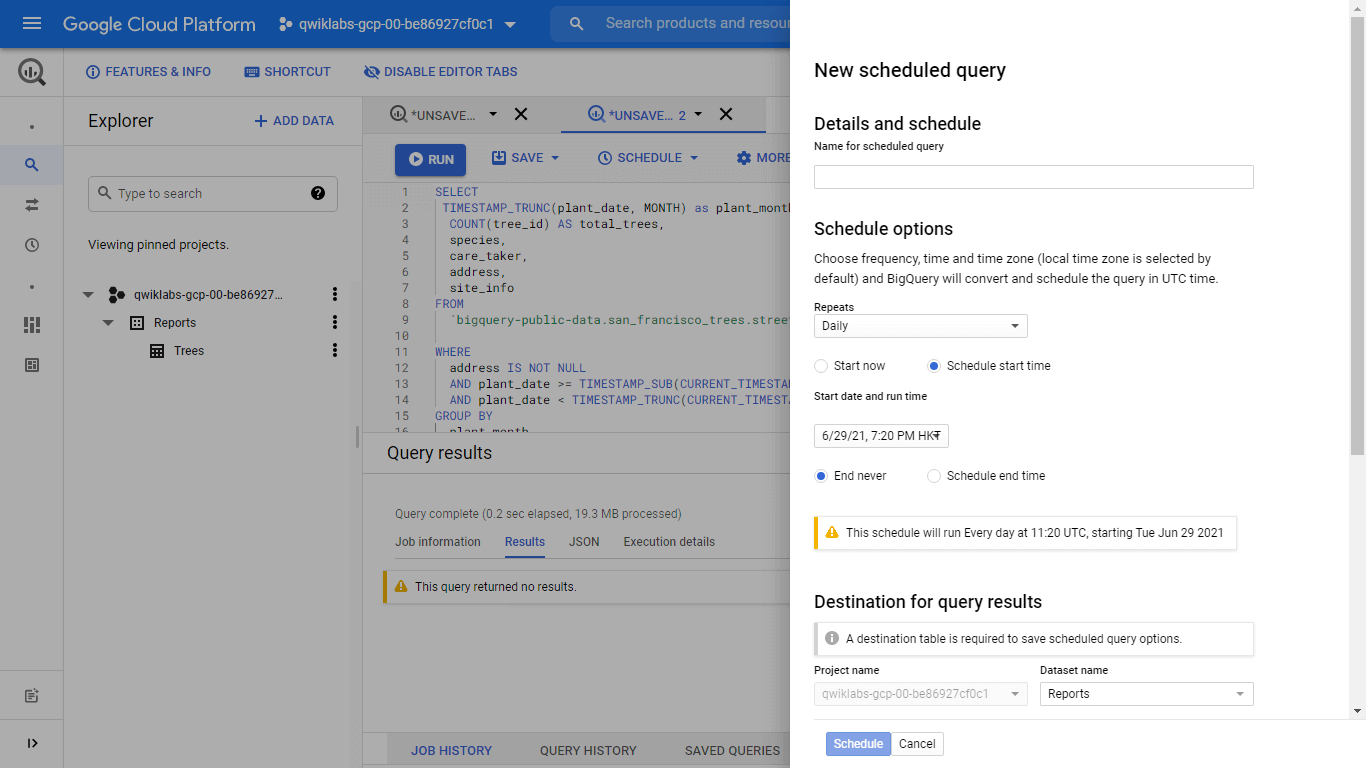This screenshot has width=1366, height=768.
Task: Click DISABLE EDITOR TABS
Action: coord(441,72)
